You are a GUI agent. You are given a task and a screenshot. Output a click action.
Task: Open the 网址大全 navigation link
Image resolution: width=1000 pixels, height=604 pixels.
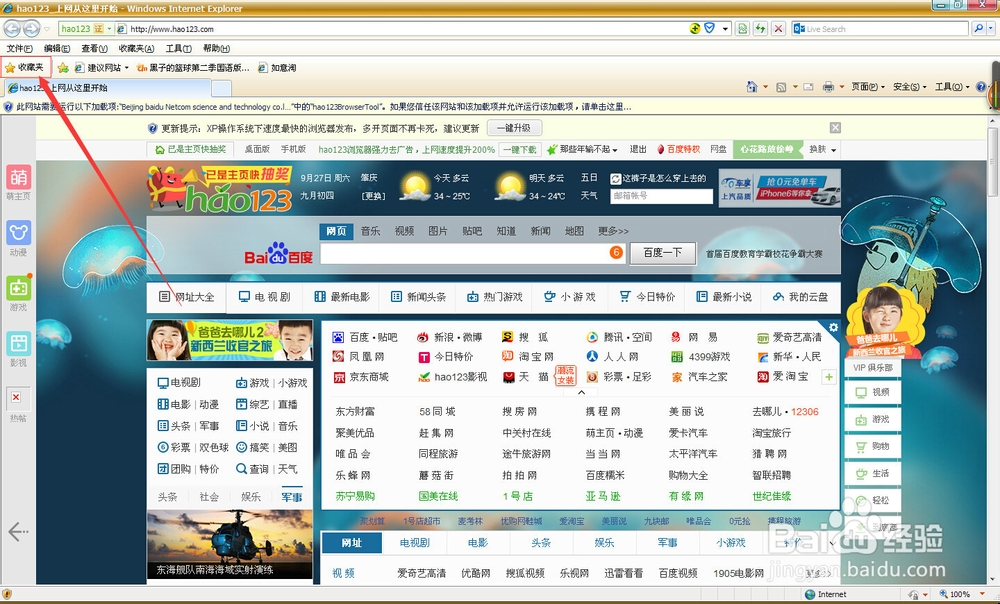coord(187,297)
